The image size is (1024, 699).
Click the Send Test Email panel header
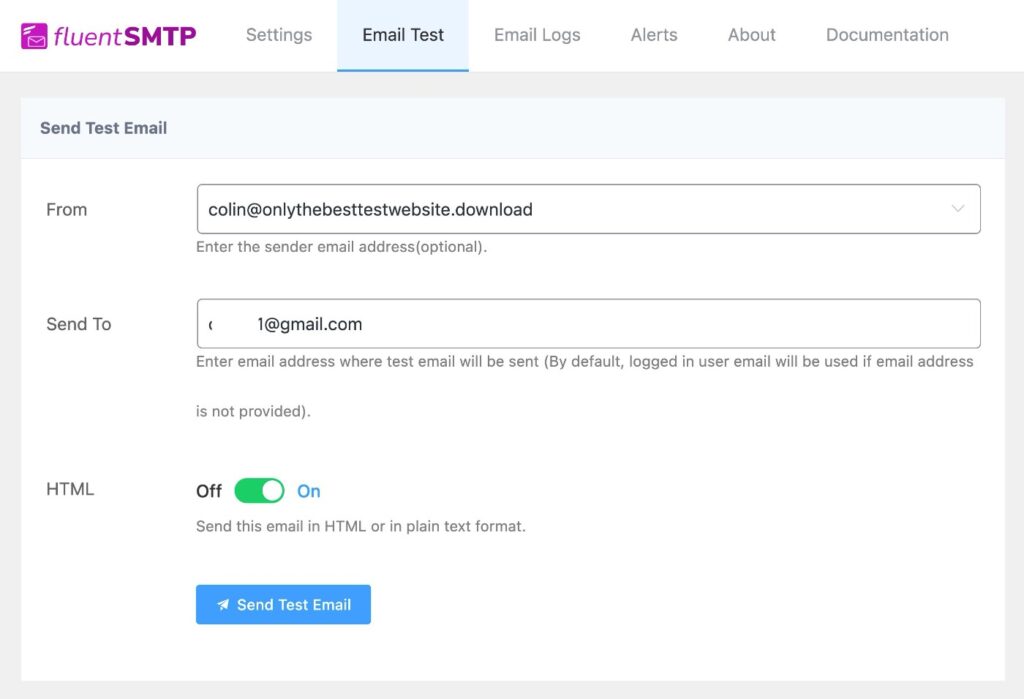[103, 128]
